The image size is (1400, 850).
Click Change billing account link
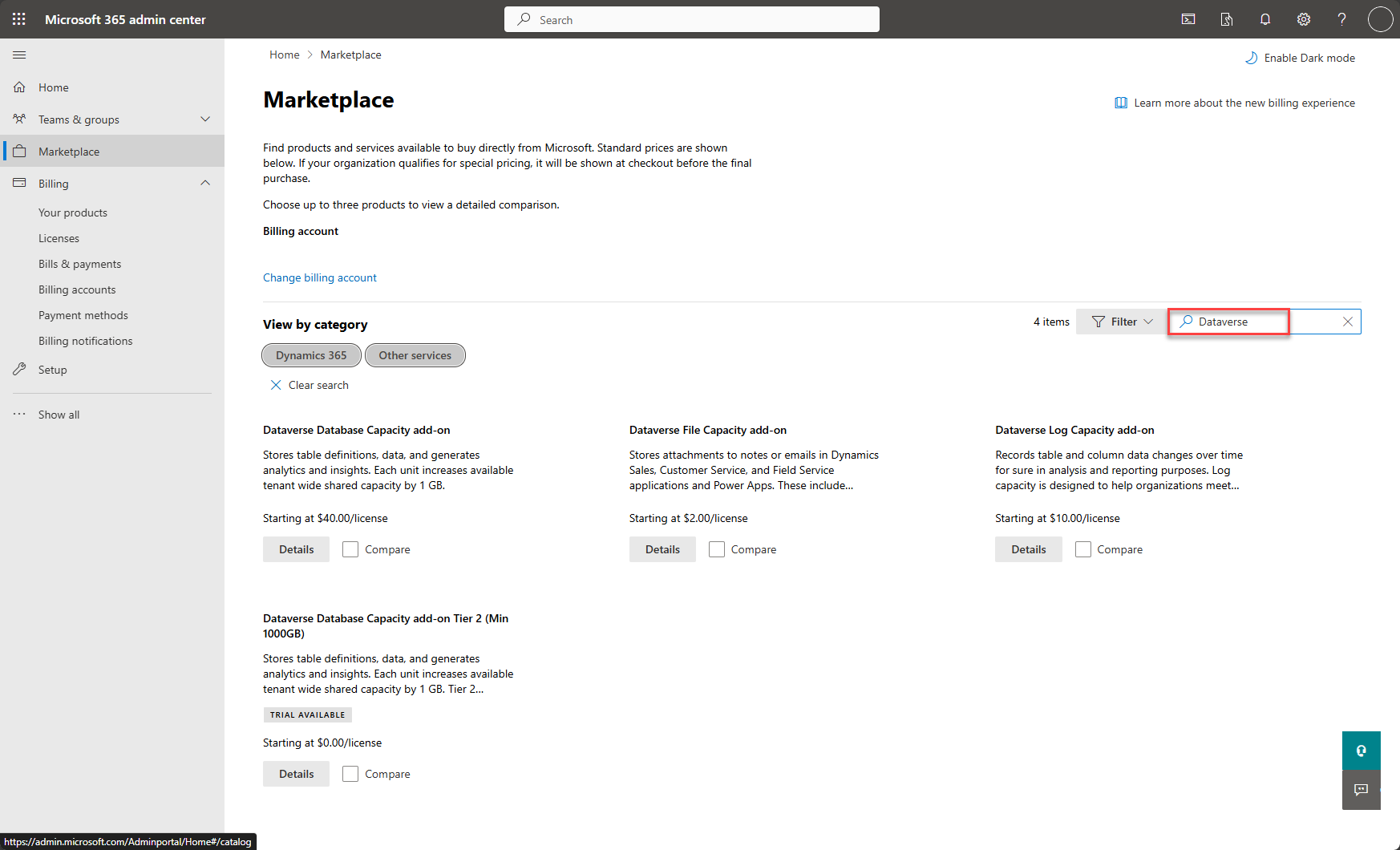pyautogui.click(x=320, y=277)
